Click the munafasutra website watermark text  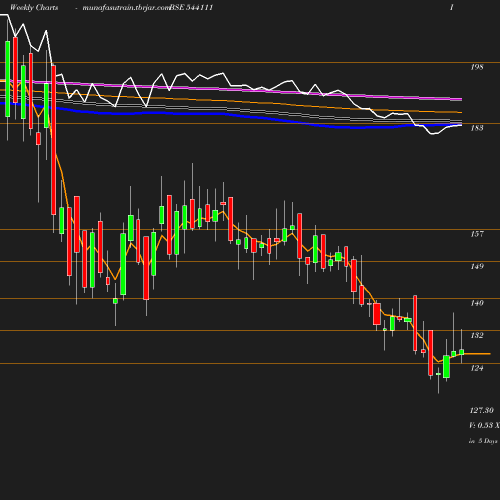tap(126, 8)
